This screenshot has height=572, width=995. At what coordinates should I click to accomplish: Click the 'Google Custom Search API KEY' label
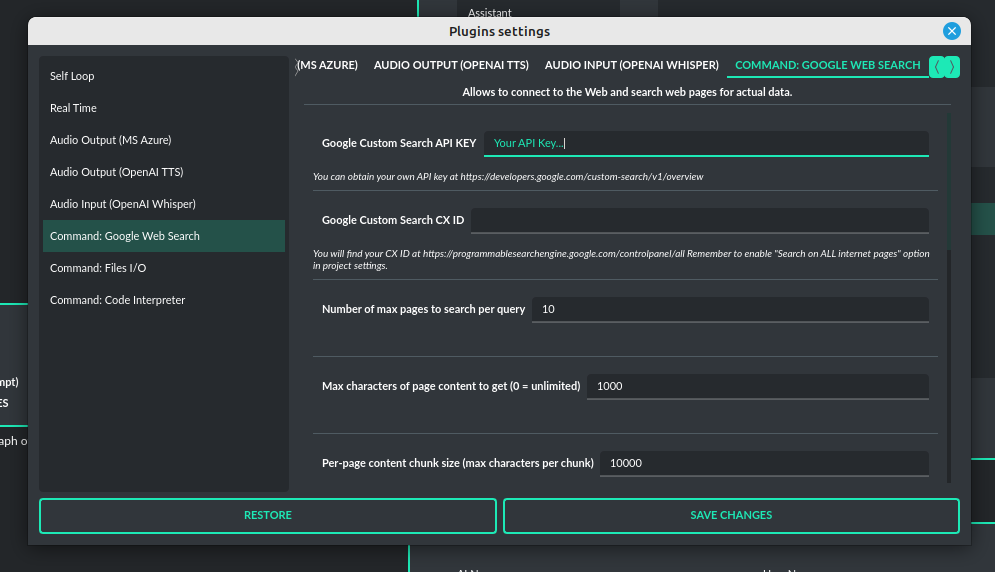(x=399, y=143)
